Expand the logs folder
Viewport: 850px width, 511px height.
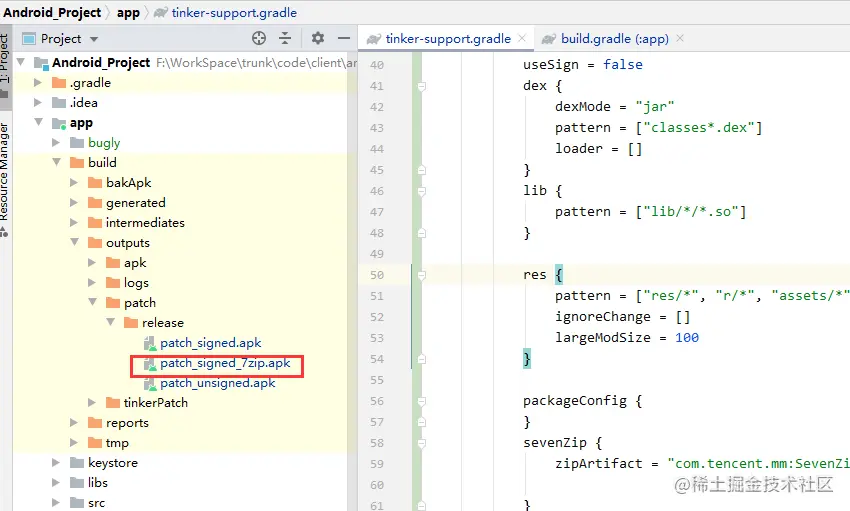92,283
